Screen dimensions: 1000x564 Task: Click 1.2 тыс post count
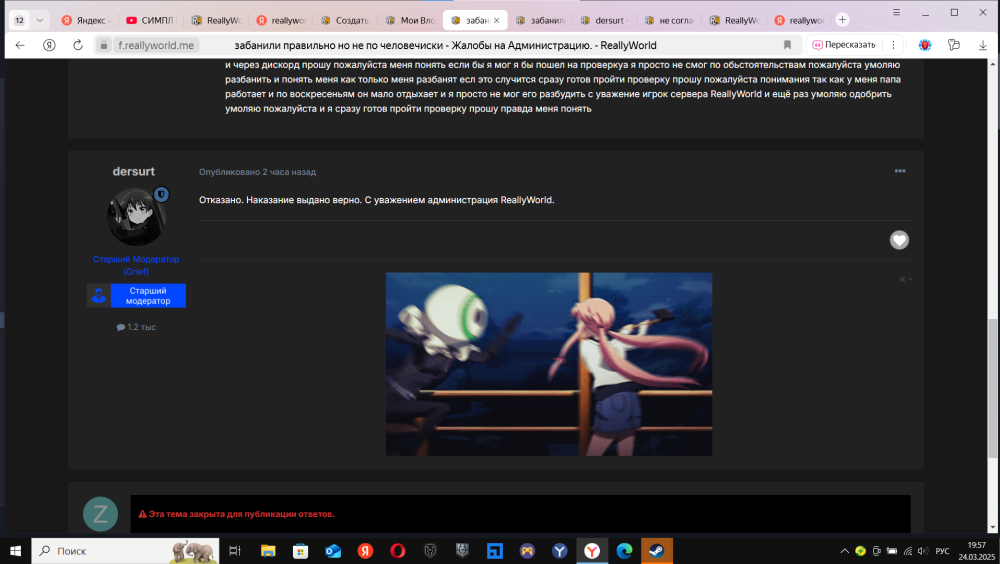pyautogui.click(x=136, y=327)
